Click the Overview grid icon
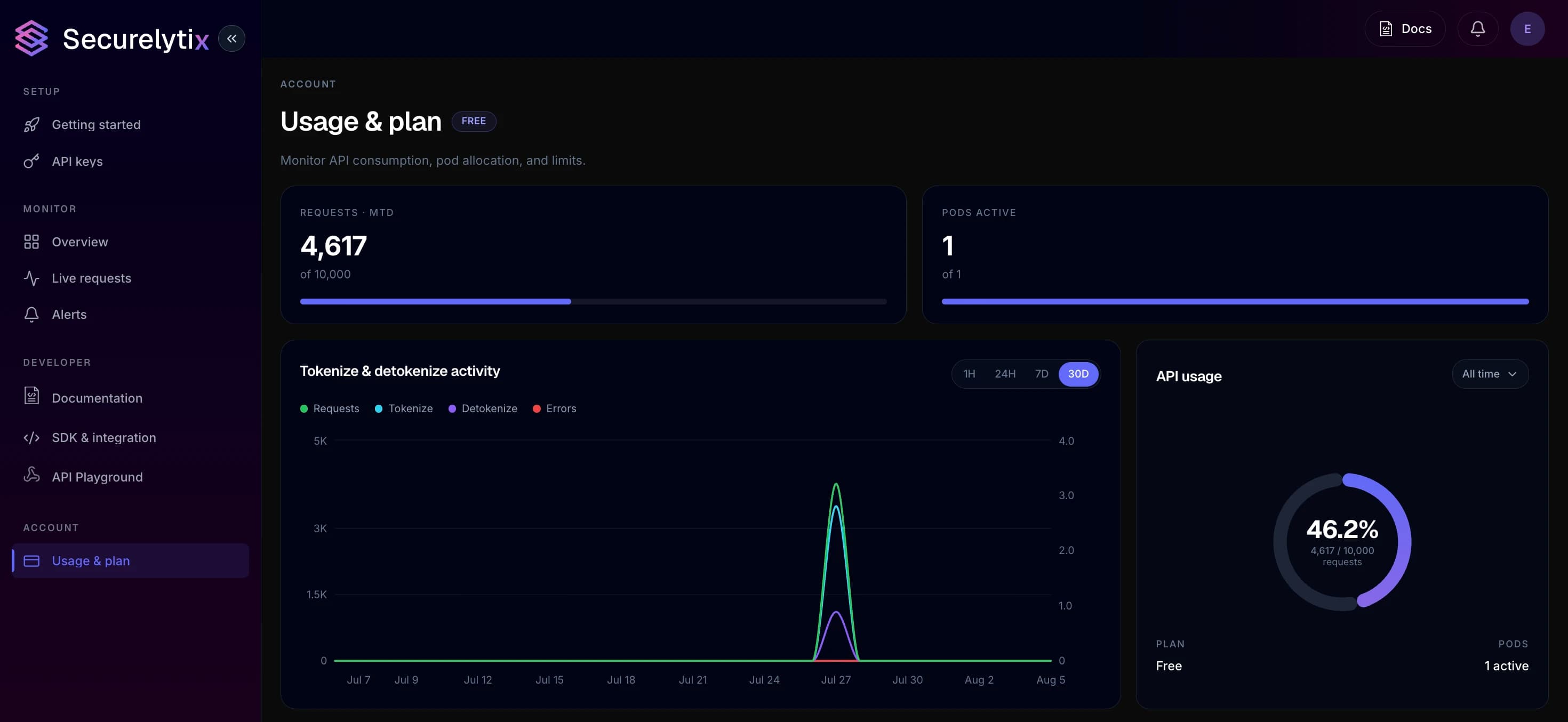 (x=31, y=242)
